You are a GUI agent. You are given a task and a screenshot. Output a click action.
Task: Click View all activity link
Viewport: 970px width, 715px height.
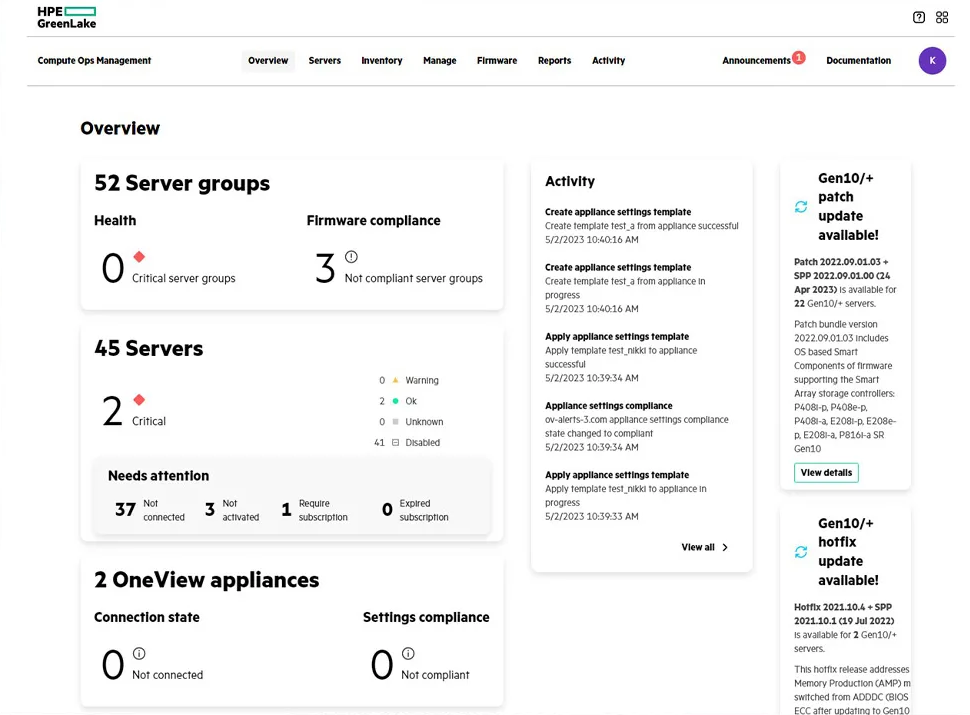point(698,547)
